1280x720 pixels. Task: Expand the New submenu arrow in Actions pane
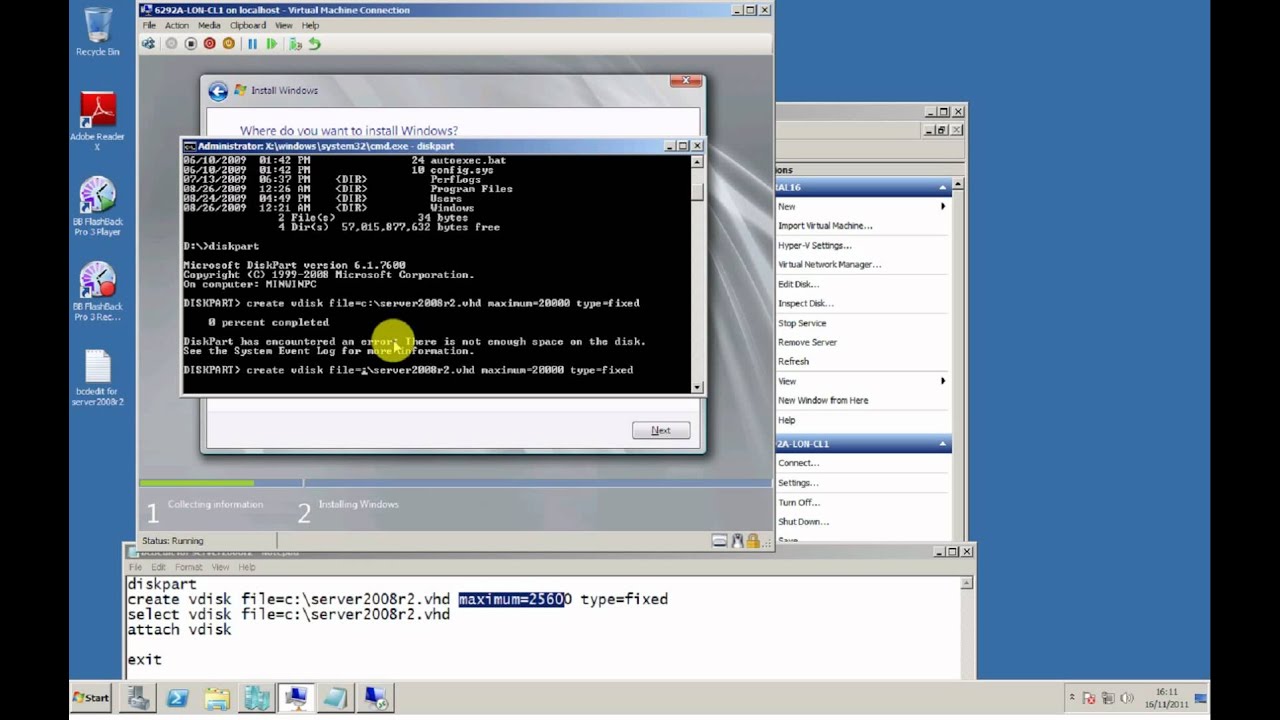point(942,206)
